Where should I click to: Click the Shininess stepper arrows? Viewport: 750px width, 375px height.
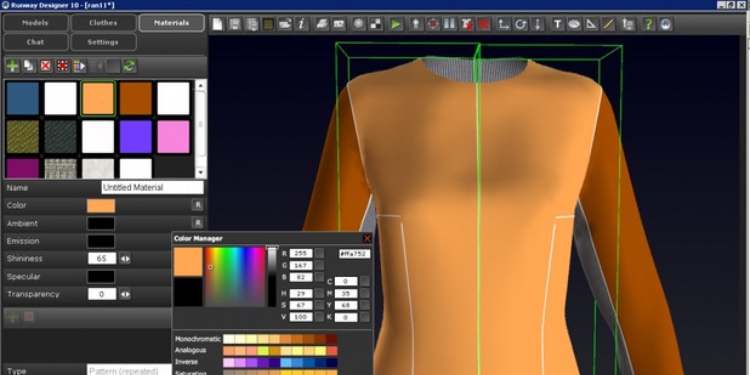click(x=125, y=259)
